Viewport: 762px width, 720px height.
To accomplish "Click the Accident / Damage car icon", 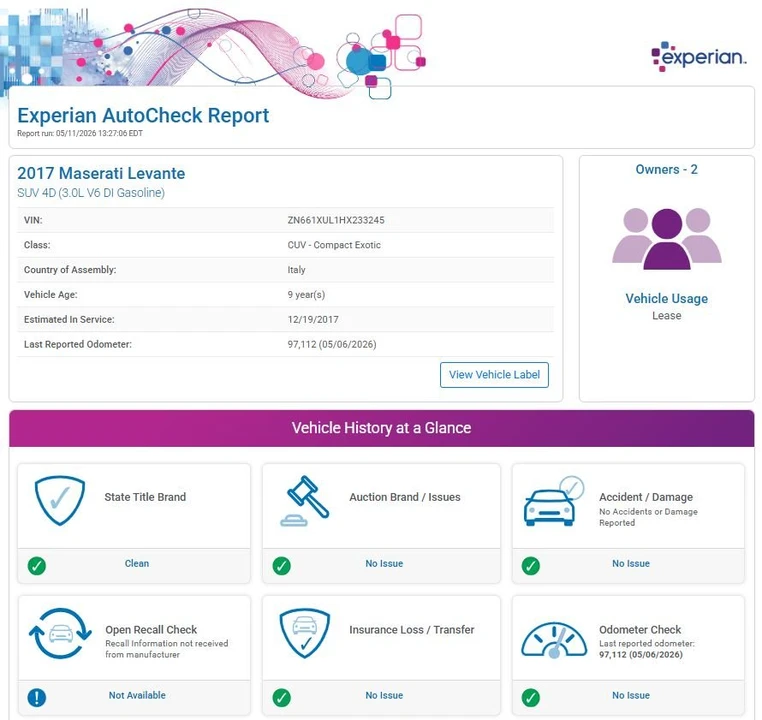I will [554, 500].
